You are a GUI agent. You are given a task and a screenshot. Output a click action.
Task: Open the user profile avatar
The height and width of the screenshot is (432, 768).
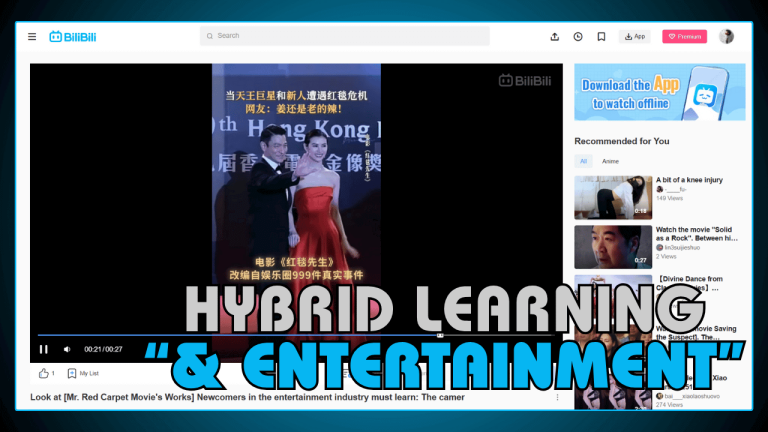(726, 37)
